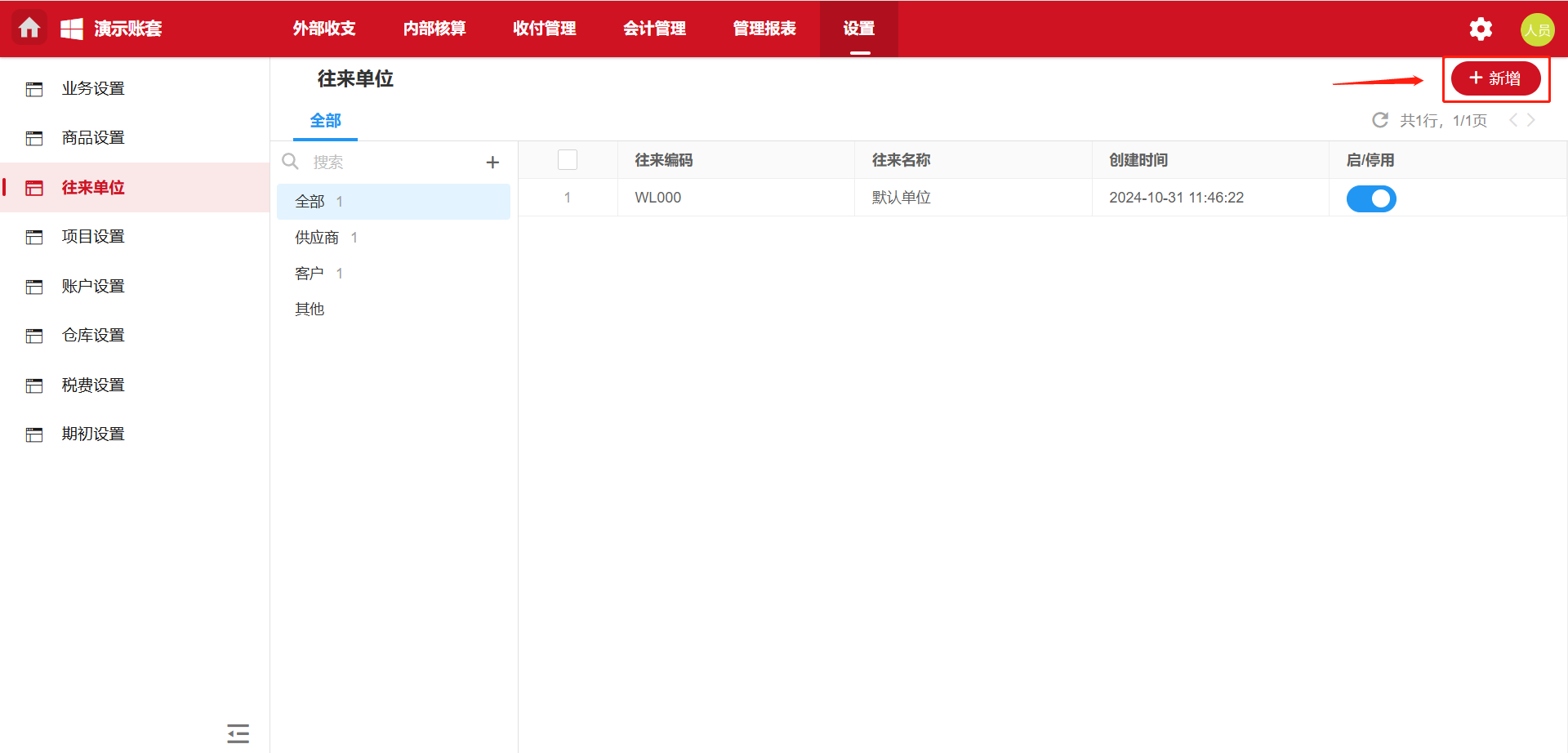Select the 供应商 category
This screenshot has height=753, width=1568.
(317, 238)
